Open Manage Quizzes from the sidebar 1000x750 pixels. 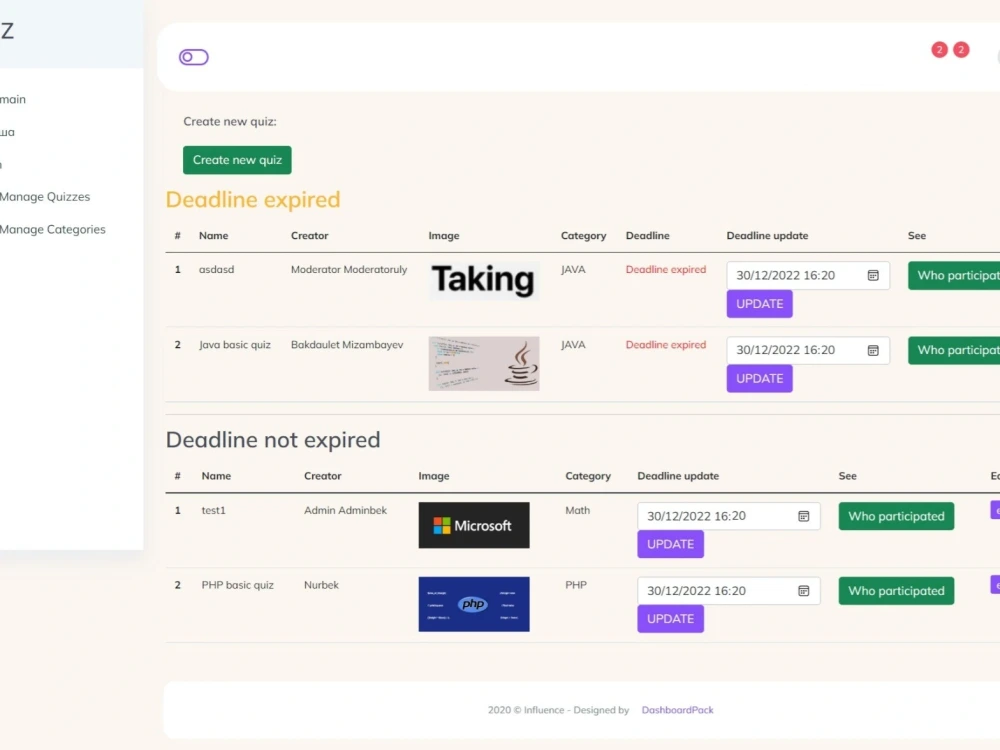[44, 197]
